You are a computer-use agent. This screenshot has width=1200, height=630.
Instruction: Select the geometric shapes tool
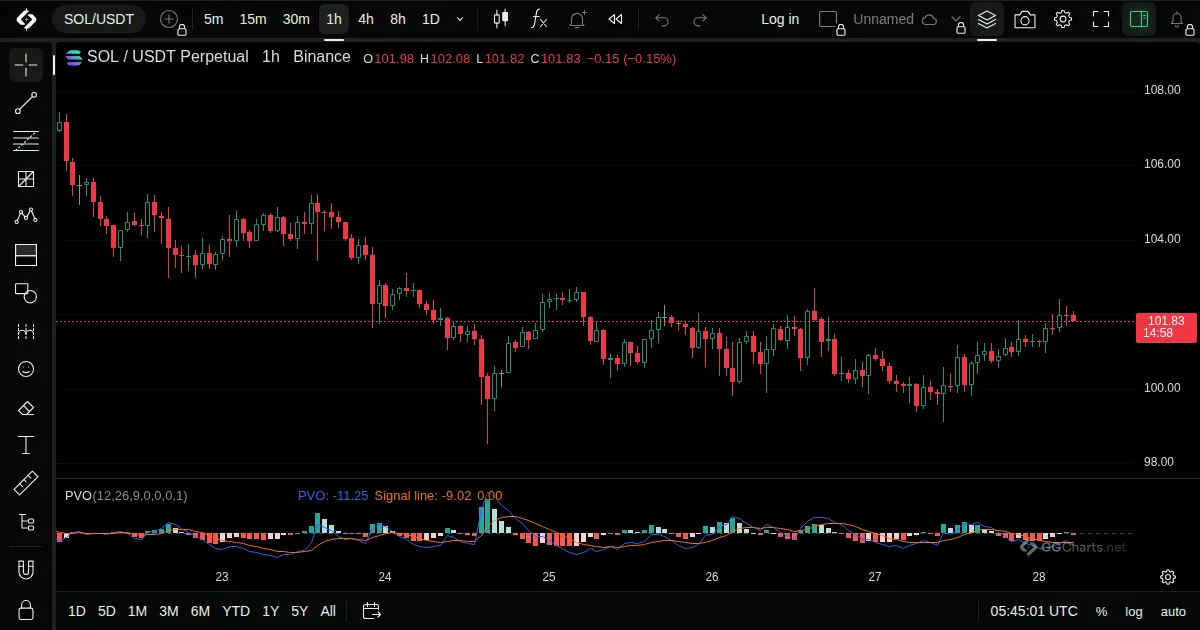click(x=26, y=293)
